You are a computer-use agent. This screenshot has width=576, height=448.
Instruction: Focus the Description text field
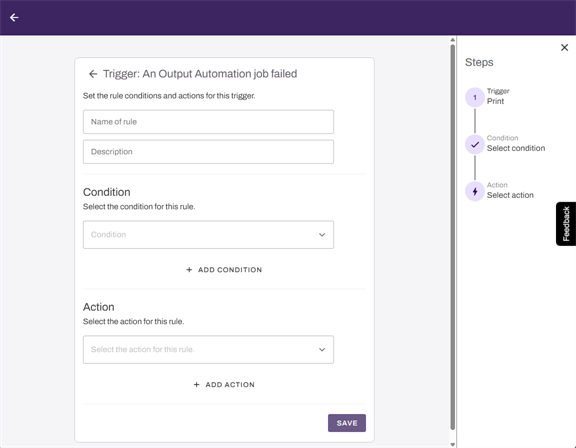(x=208, y=152)
